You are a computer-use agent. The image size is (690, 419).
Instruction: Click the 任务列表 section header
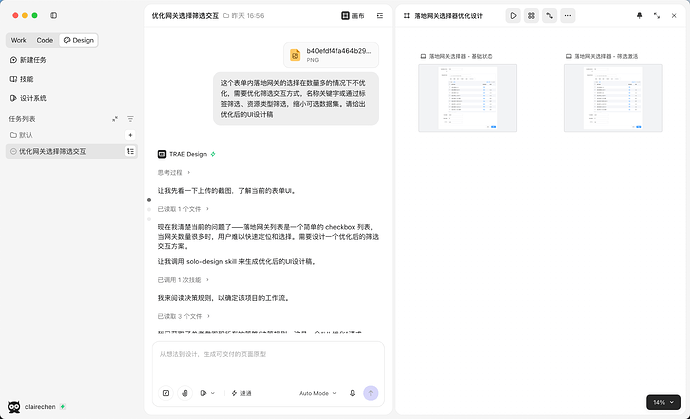22,119
